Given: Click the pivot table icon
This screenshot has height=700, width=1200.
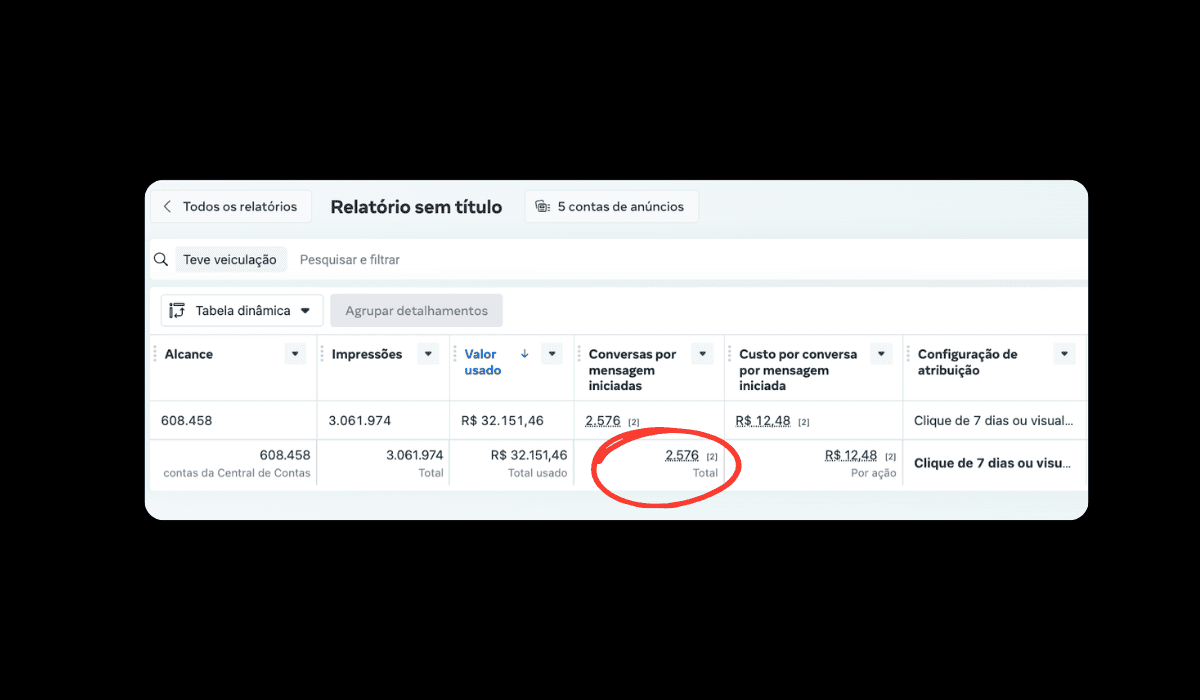Looking at the screenshot, I should (x=178, y=311).
